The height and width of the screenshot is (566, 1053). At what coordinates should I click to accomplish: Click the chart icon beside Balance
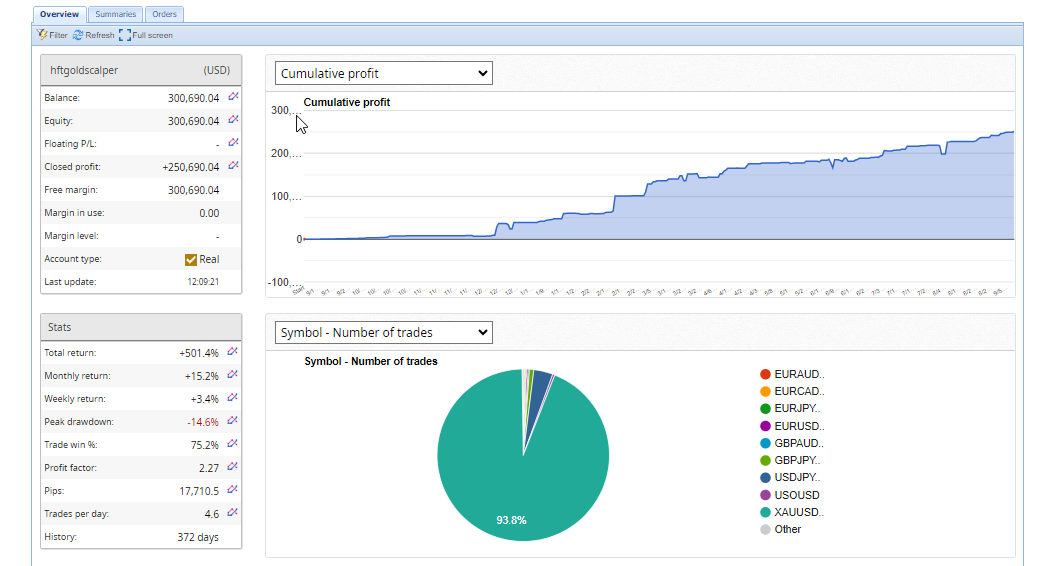233,97
